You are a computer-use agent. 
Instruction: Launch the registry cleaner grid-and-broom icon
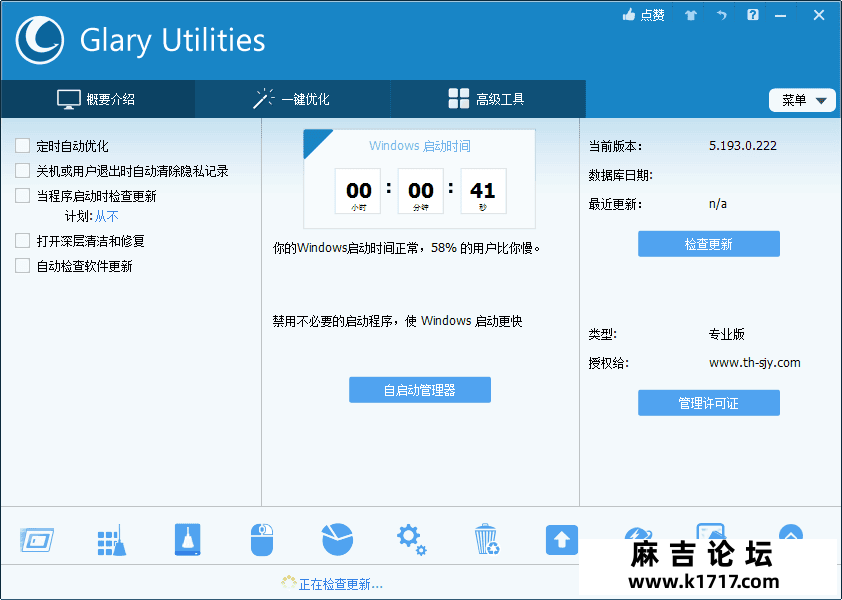(x=112, y=540)
